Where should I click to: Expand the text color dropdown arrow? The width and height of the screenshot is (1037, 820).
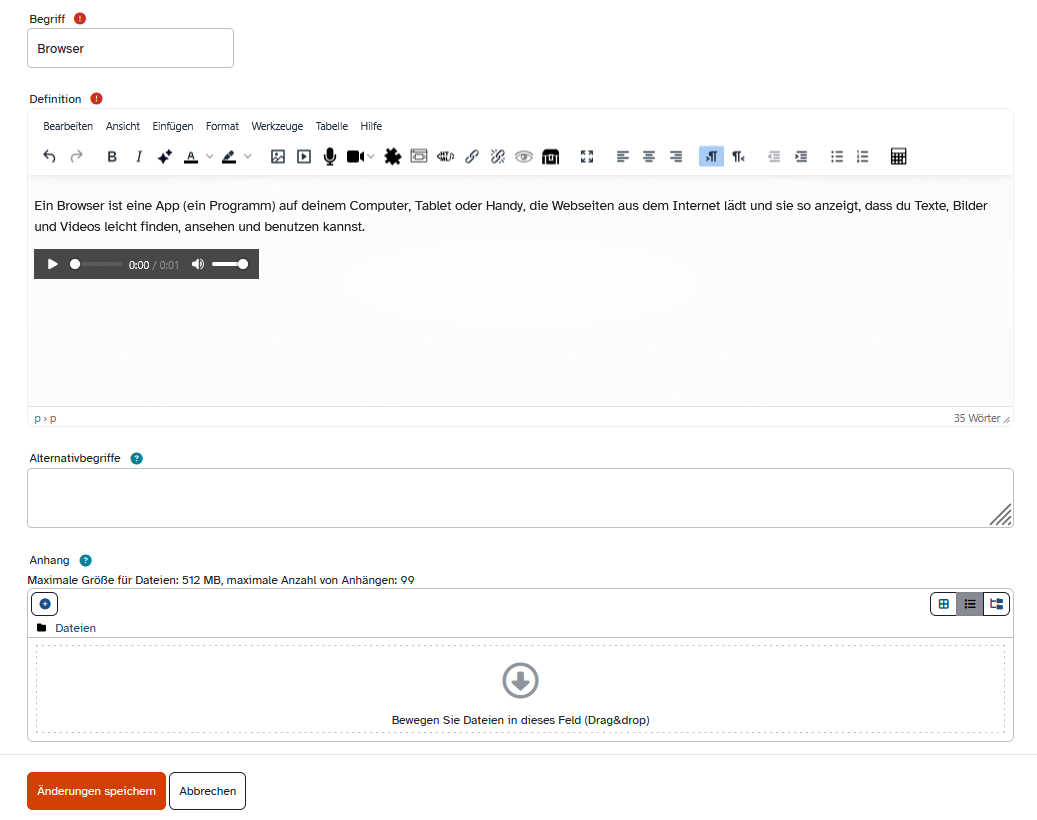pos(210,156)
